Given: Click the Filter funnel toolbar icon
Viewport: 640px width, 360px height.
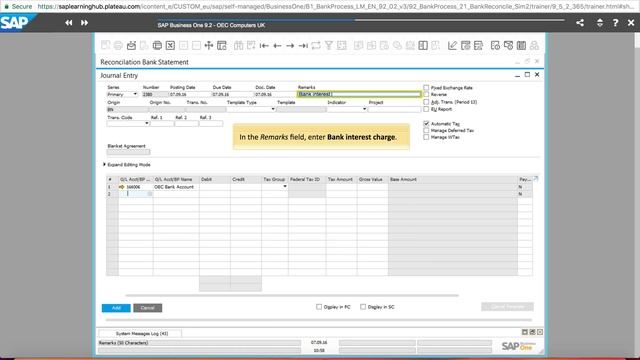Looking at the screenshot, I should (x=329, y=45).
